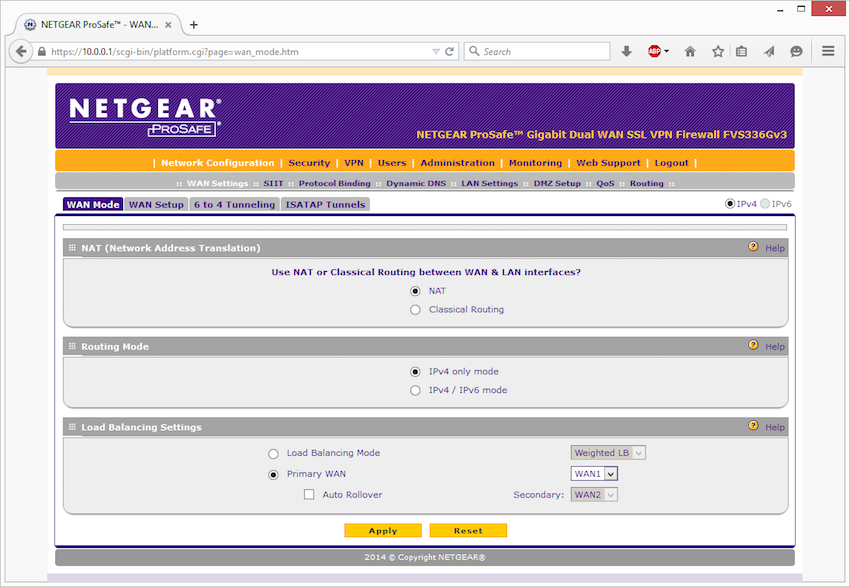Screen dimensions: 850x587
Task: Click the padlock site security icon
Action: (x=42, y=51)
